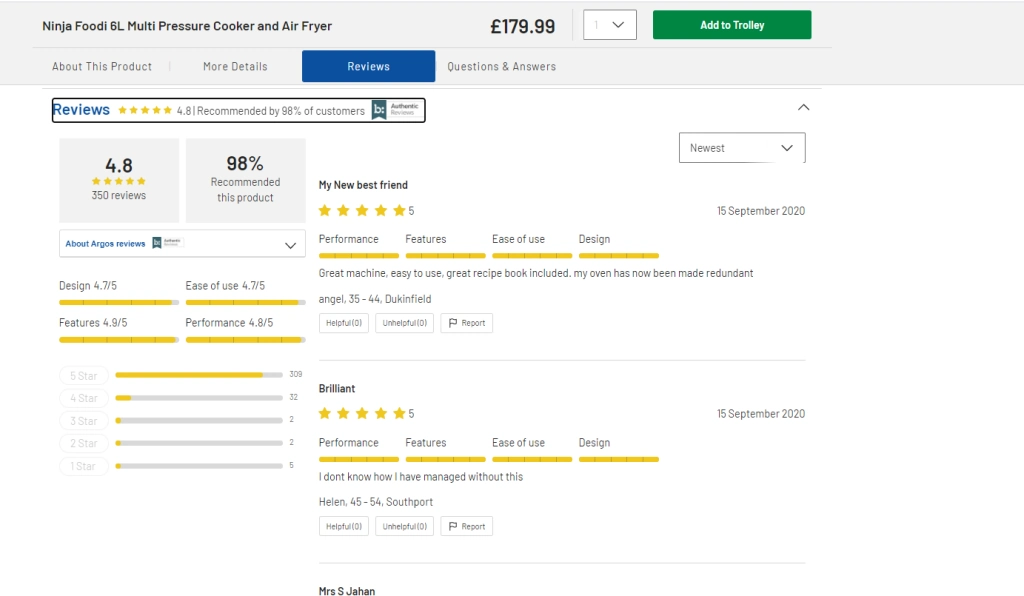Click the Reviews heading link
1024x596 pixels.
tap(81, 110)
